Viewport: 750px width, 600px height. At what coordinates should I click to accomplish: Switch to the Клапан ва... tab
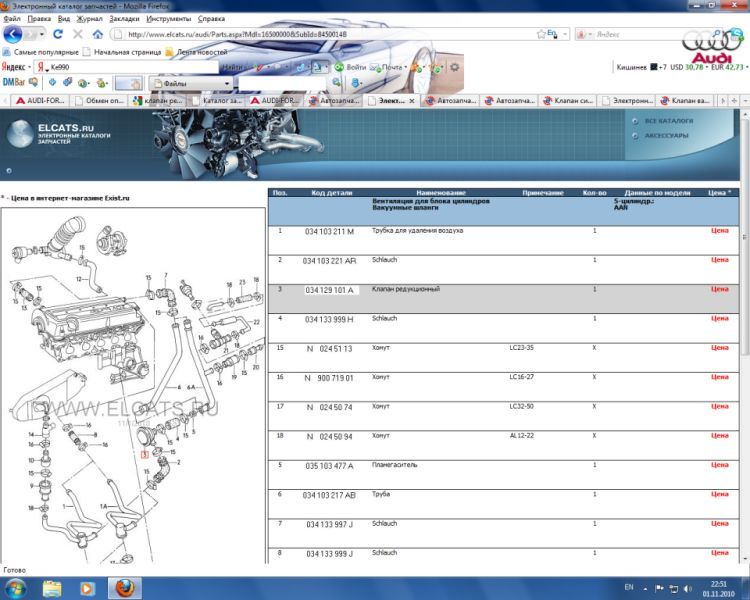point(685,100)
